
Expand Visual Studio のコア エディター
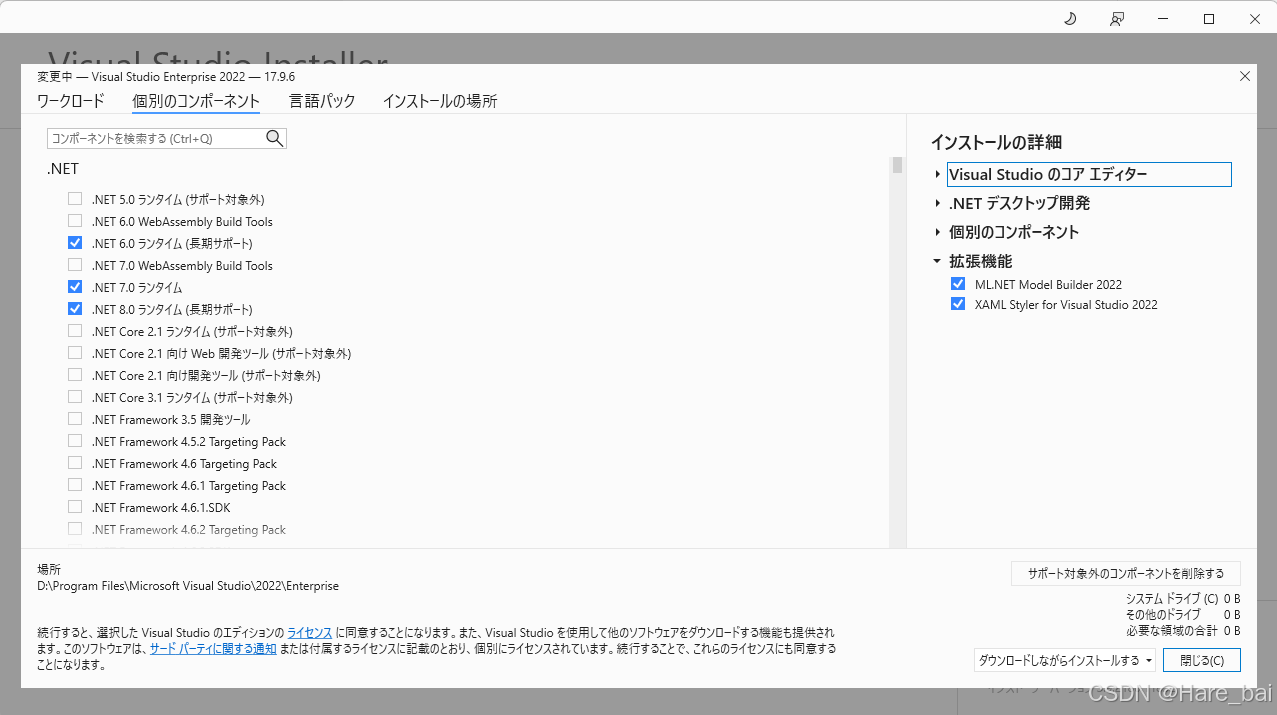pyautogui.click(x=937, y=175)
